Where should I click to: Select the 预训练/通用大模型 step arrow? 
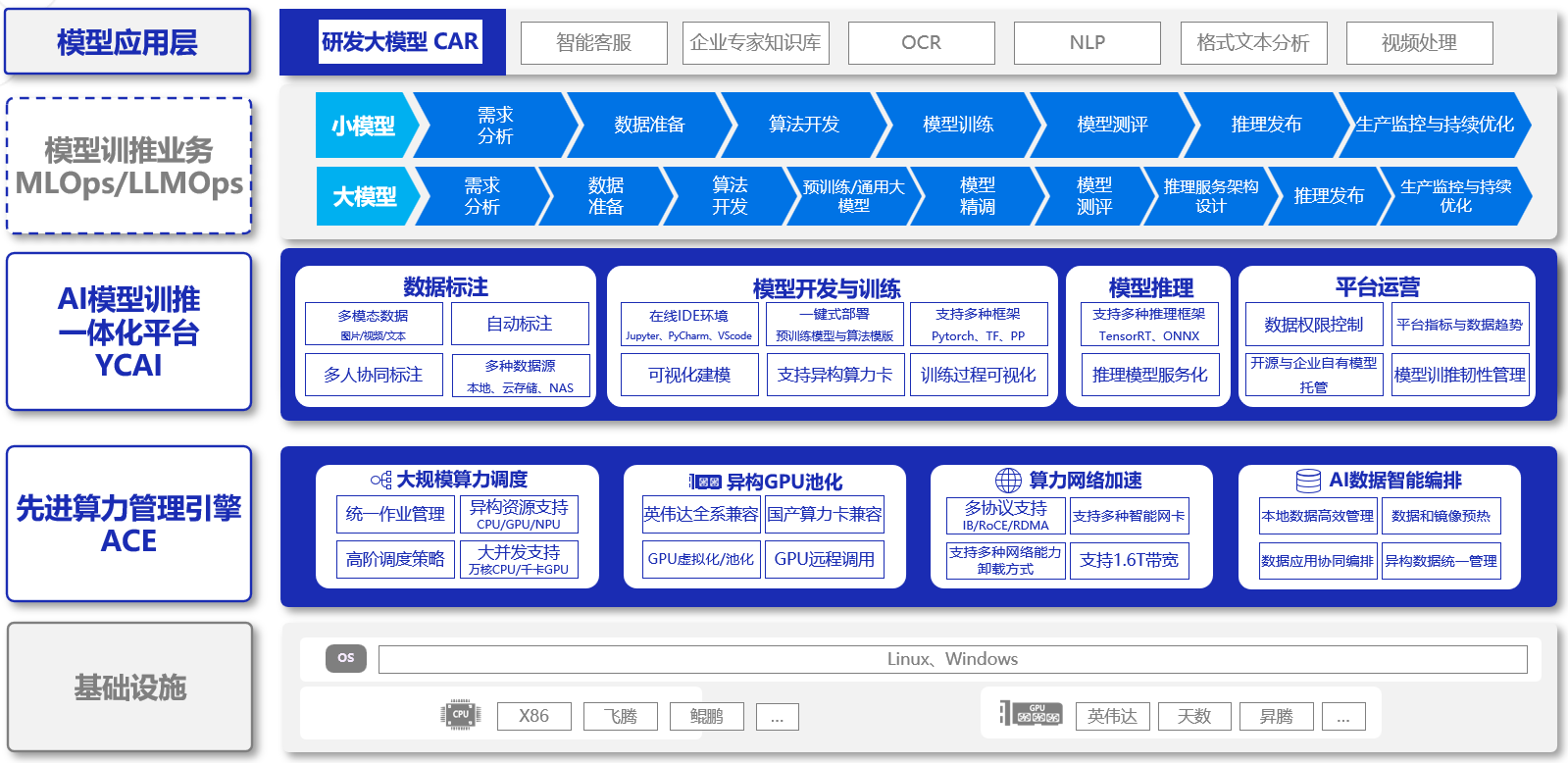853,196
